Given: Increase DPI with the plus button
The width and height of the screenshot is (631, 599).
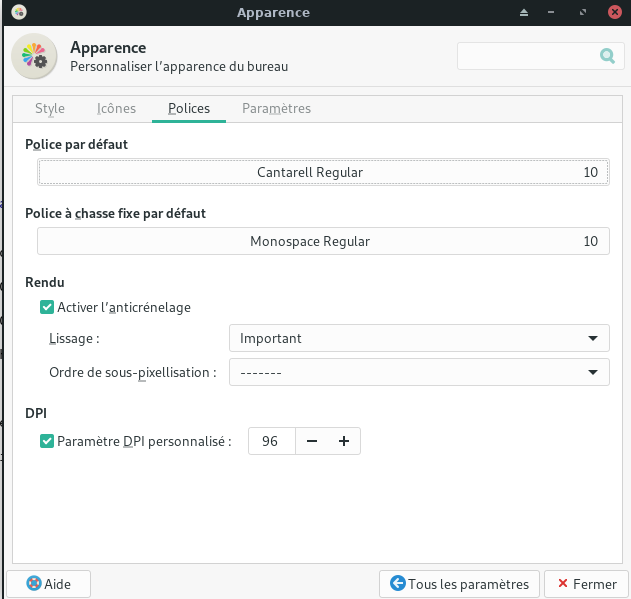Looking at the screenshot, I should 344,441.
